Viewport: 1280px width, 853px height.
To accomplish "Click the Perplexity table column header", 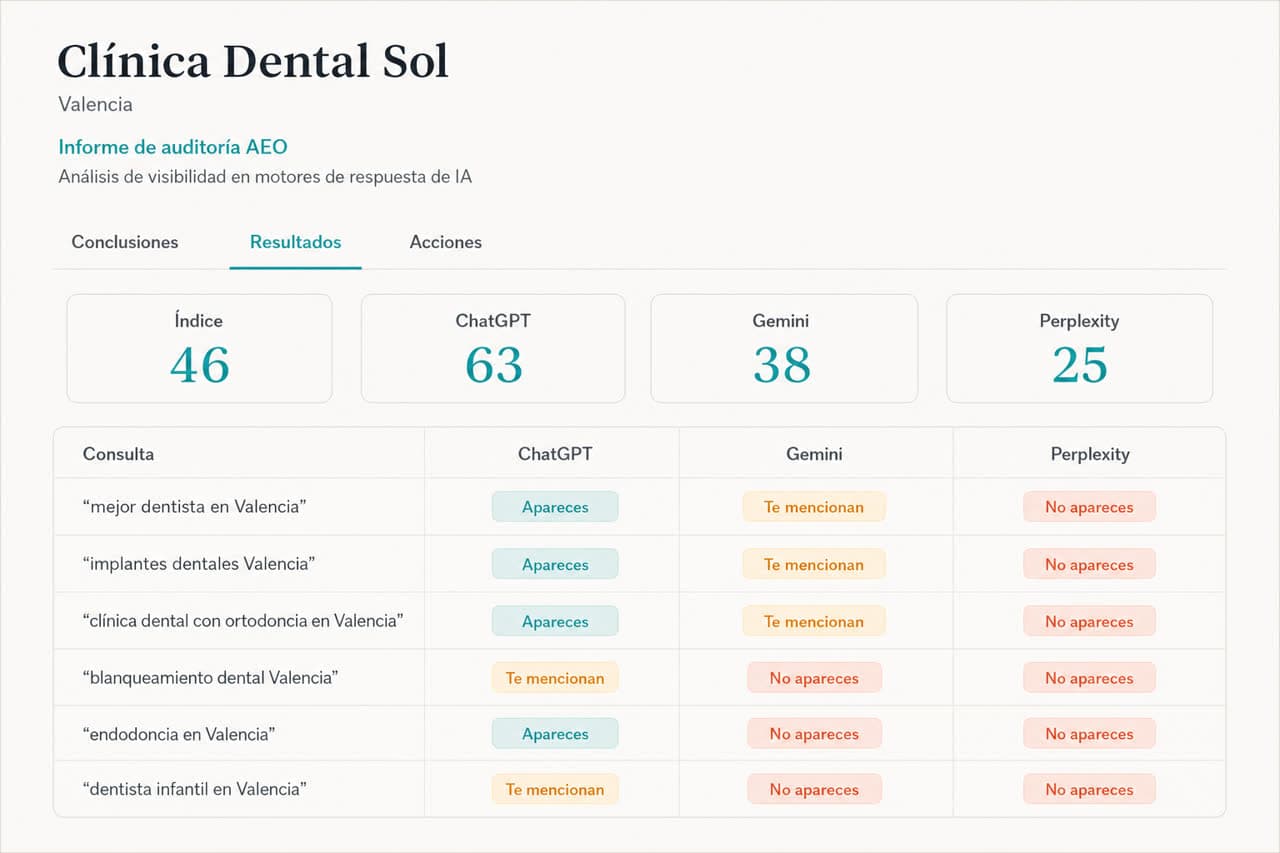I will click(1090, 454).
